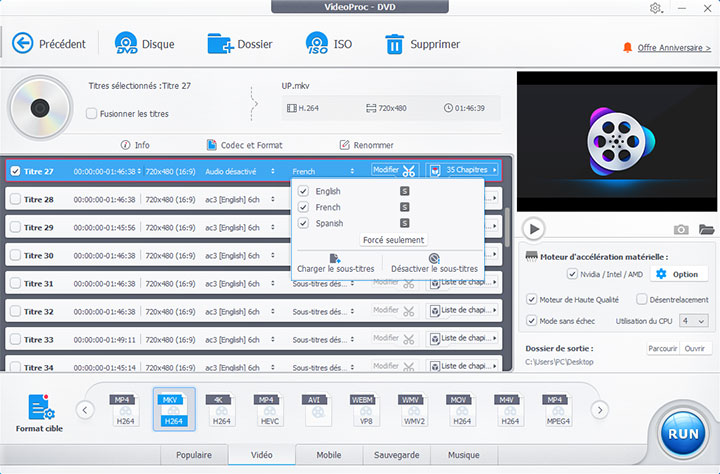Click Renommer to rename output
Image resolution: width=720 pixels, height=474 pixels.
(366, 145)
